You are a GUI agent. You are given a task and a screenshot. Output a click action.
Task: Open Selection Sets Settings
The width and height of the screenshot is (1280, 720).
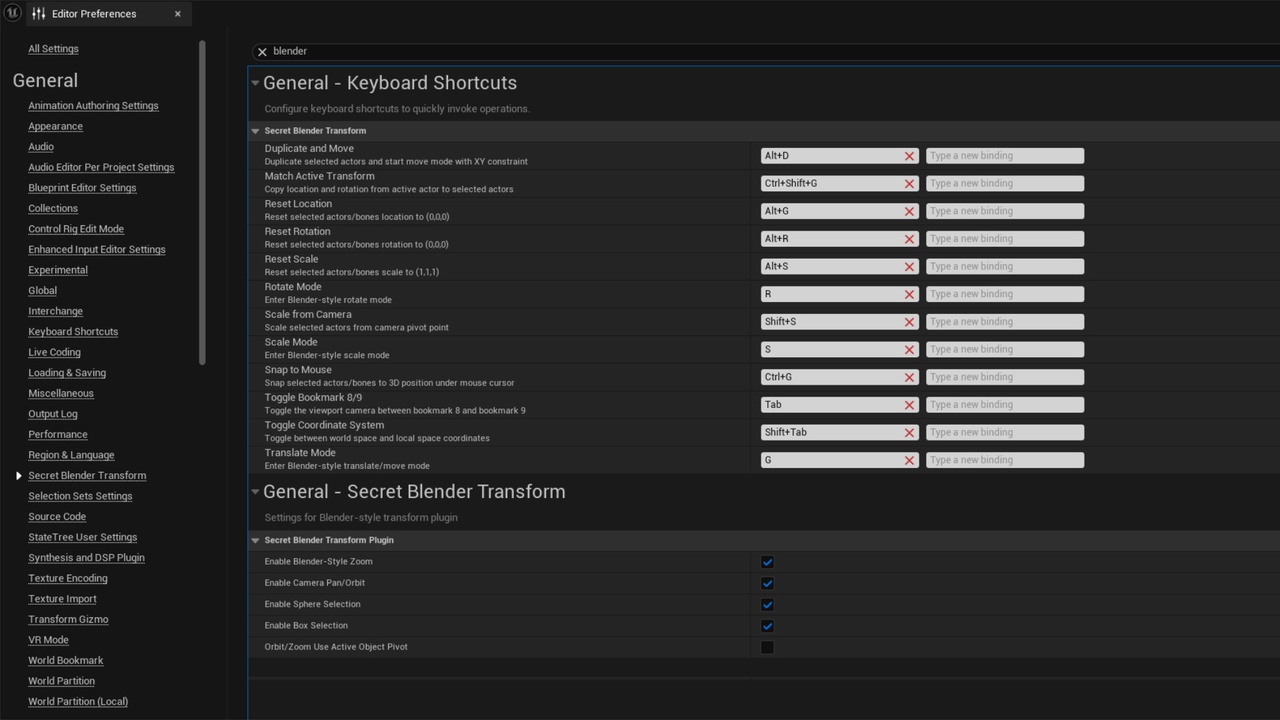[x=80, y=496]
